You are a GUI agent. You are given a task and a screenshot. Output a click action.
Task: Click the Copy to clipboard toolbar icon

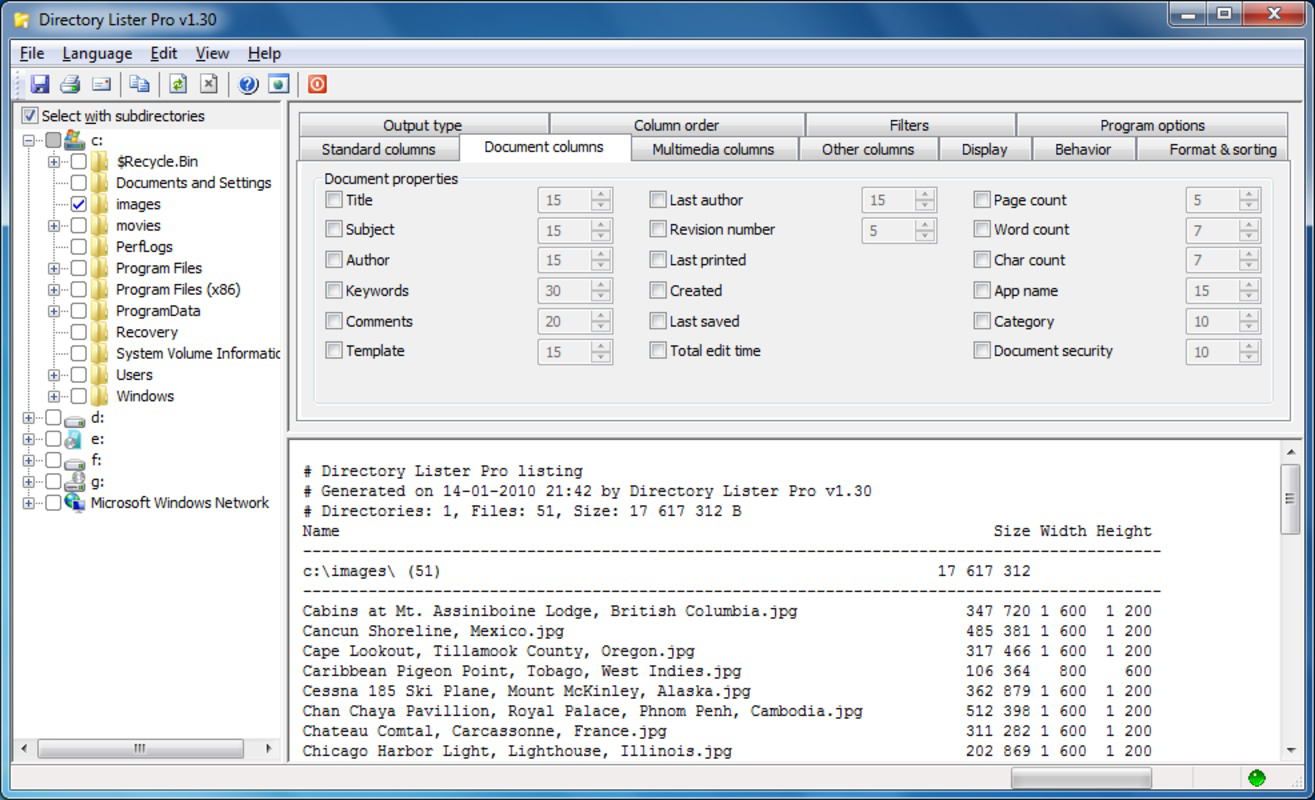coord(140,84)
